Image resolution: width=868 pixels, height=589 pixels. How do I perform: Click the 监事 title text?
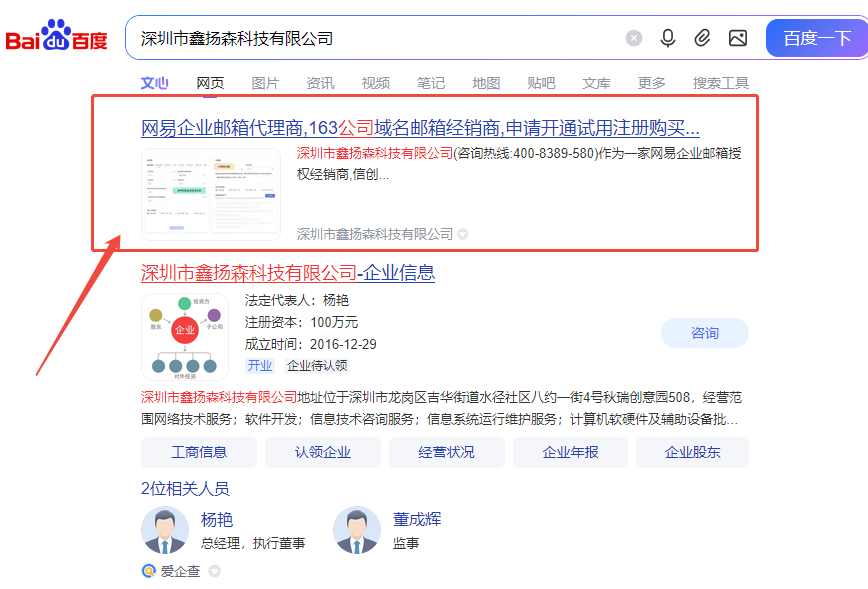pyautogui.click(x=406, y=544)
